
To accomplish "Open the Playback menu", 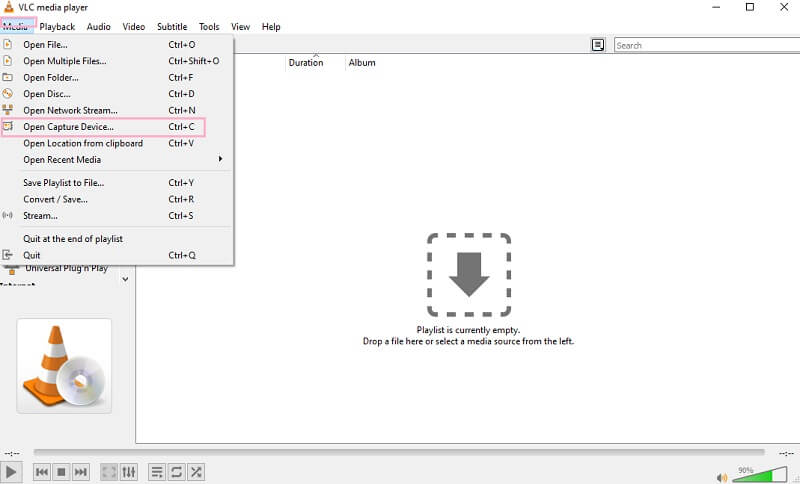I will [57, 27].
